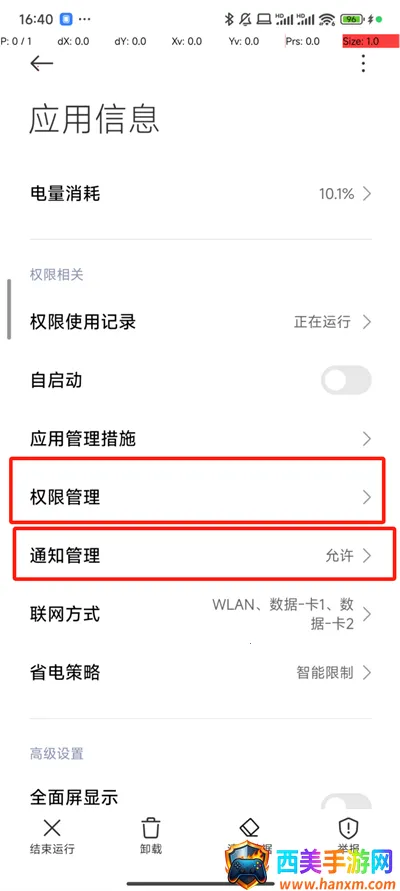400x891 pixels.
Task: Tap the eraser clear-data icon
Action: tap(249, 826)
